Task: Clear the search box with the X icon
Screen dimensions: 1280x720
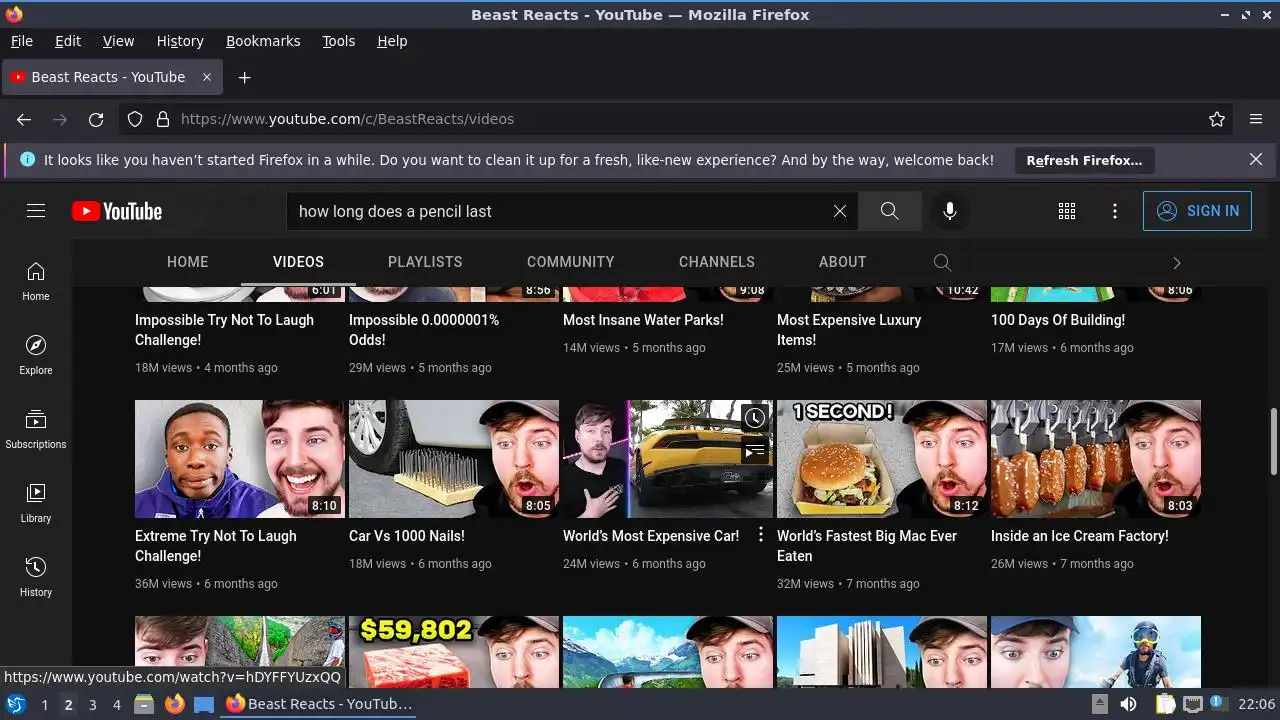Action: point(840,211)
